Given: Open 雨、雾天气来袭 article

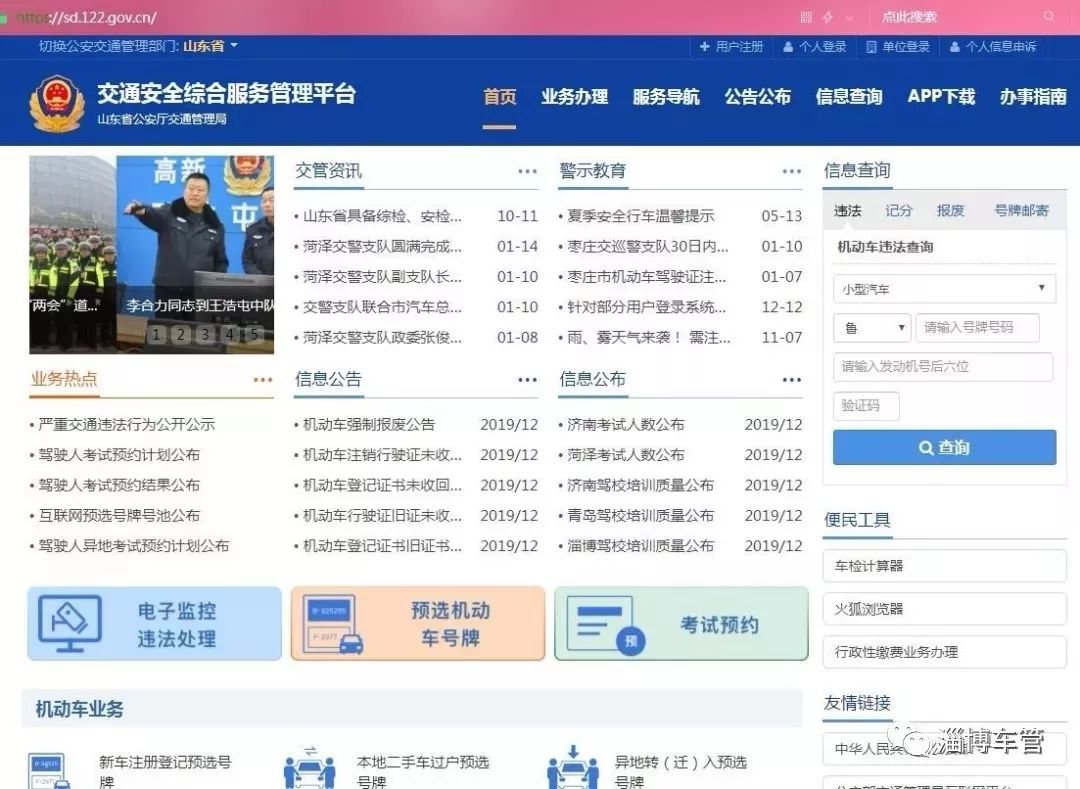Looking at the screenshot, I should [x=648, y=337].
